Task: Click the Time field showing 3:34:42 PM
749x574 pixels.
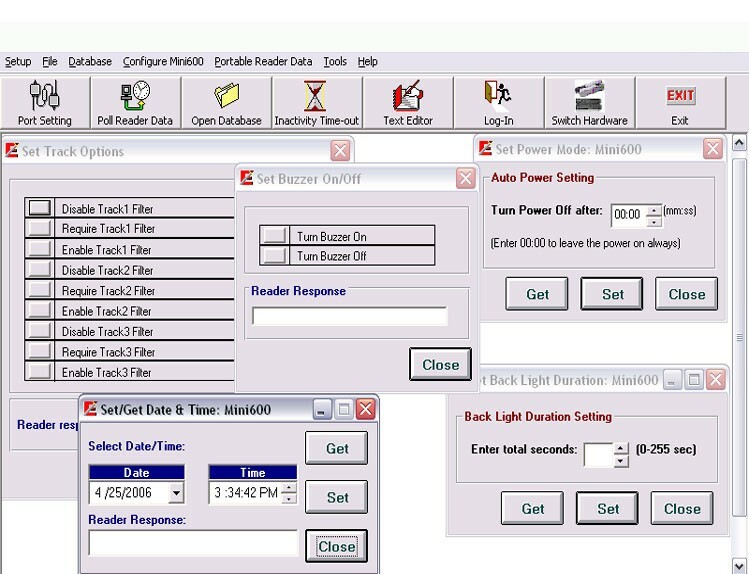Action: 245,492
